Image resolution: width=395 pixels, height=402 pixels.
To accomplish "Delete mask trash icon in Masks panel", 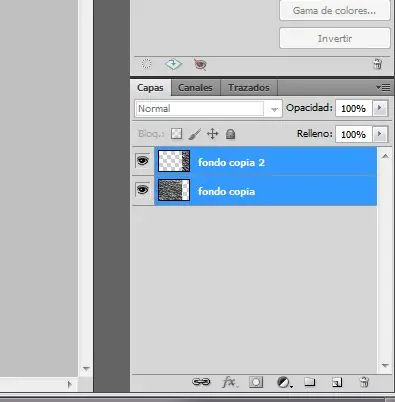I will [378, 64].
